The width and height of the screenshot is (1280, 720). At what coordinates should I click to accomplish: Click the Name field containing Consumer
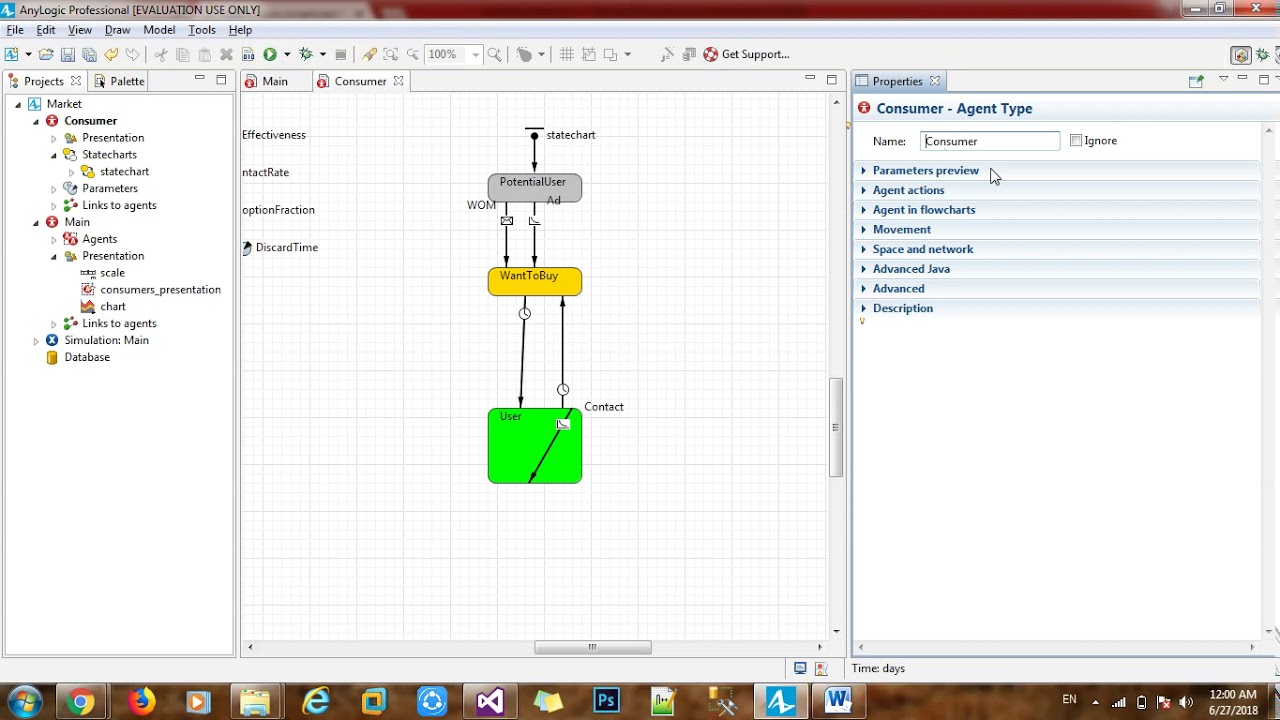(990, 141)
